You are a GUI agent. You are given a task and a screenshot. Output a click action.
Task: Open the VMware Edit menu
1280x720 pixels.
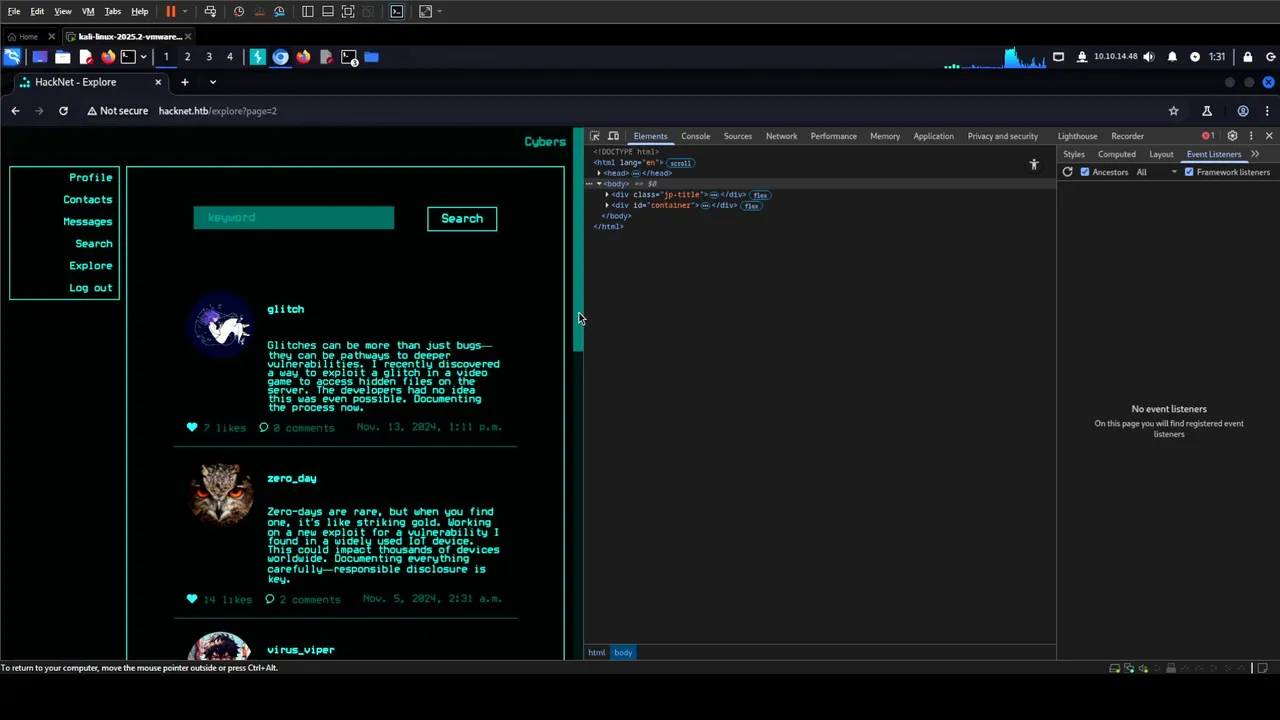point(37,11)
